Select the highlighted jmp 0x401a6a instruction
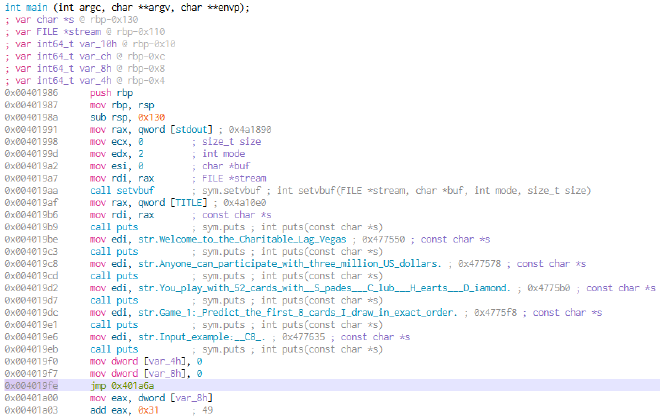 (x=122, y=386)
